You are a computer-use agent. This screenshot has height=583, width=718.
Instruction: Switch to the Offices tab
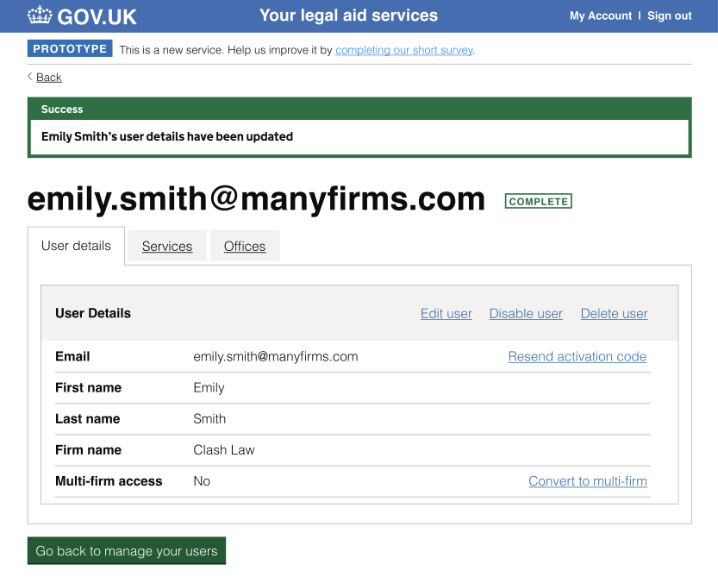tap(245, 247)
